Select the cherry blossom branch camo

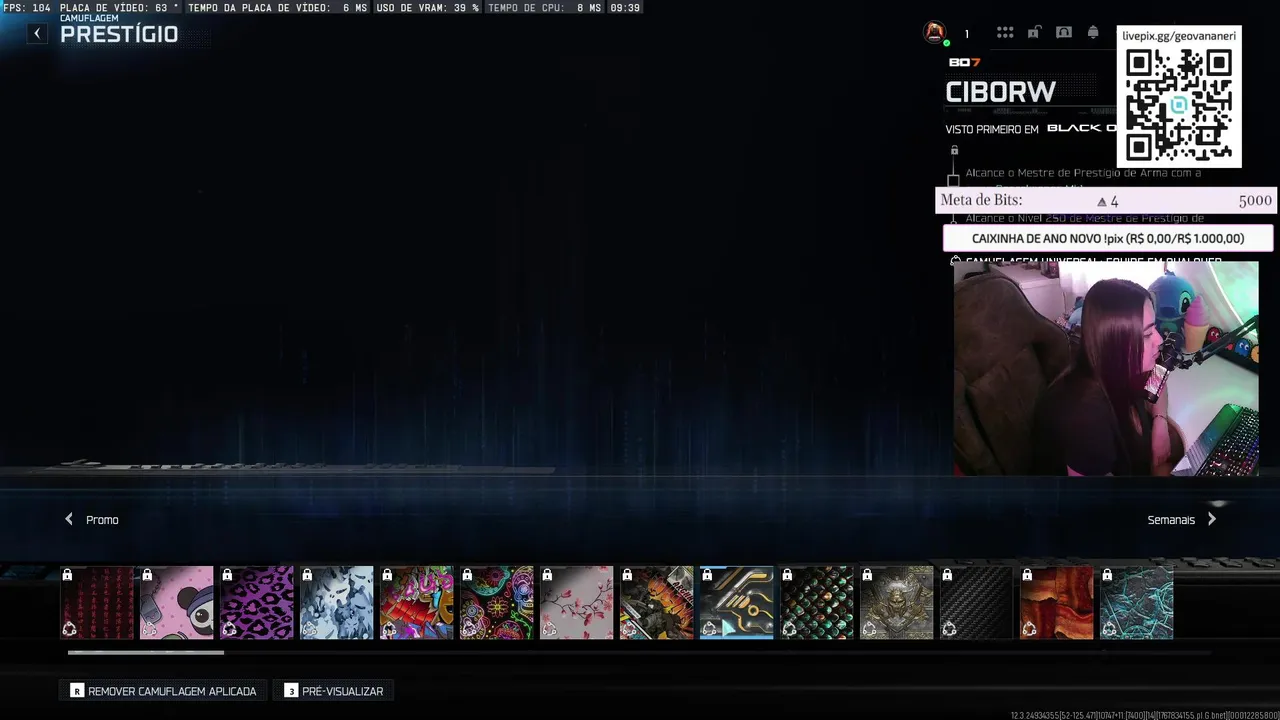[577, 603]
